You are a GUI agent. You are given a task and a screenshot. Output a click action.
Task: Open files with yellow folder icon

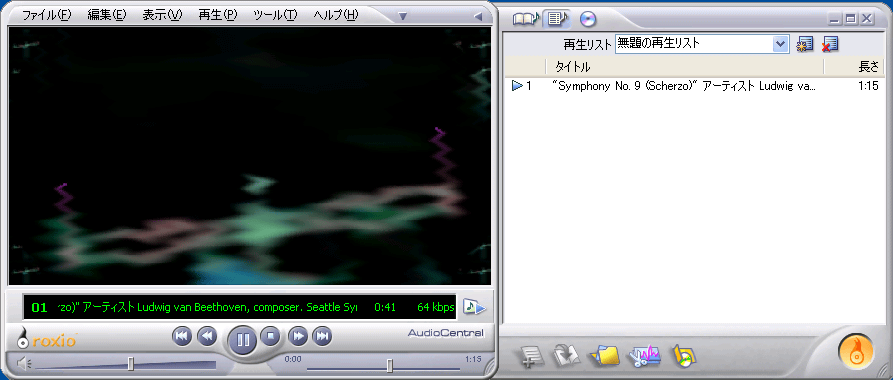click(x=606, y=356)
